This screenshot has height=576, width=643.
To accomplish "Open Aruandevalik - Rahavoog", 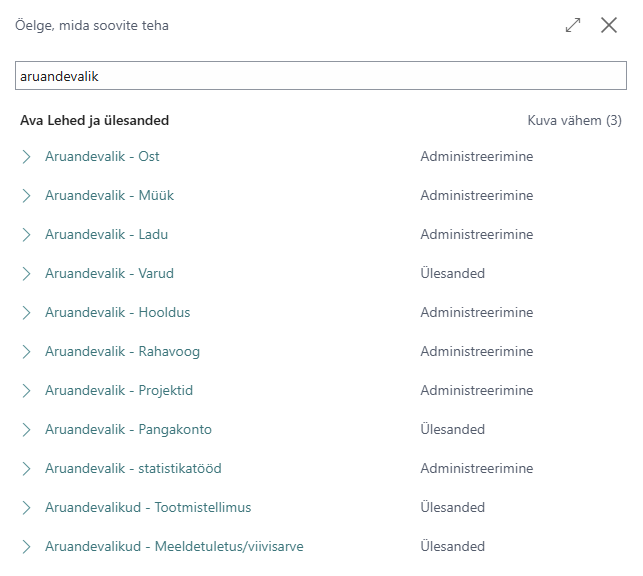I will point(123,351).
